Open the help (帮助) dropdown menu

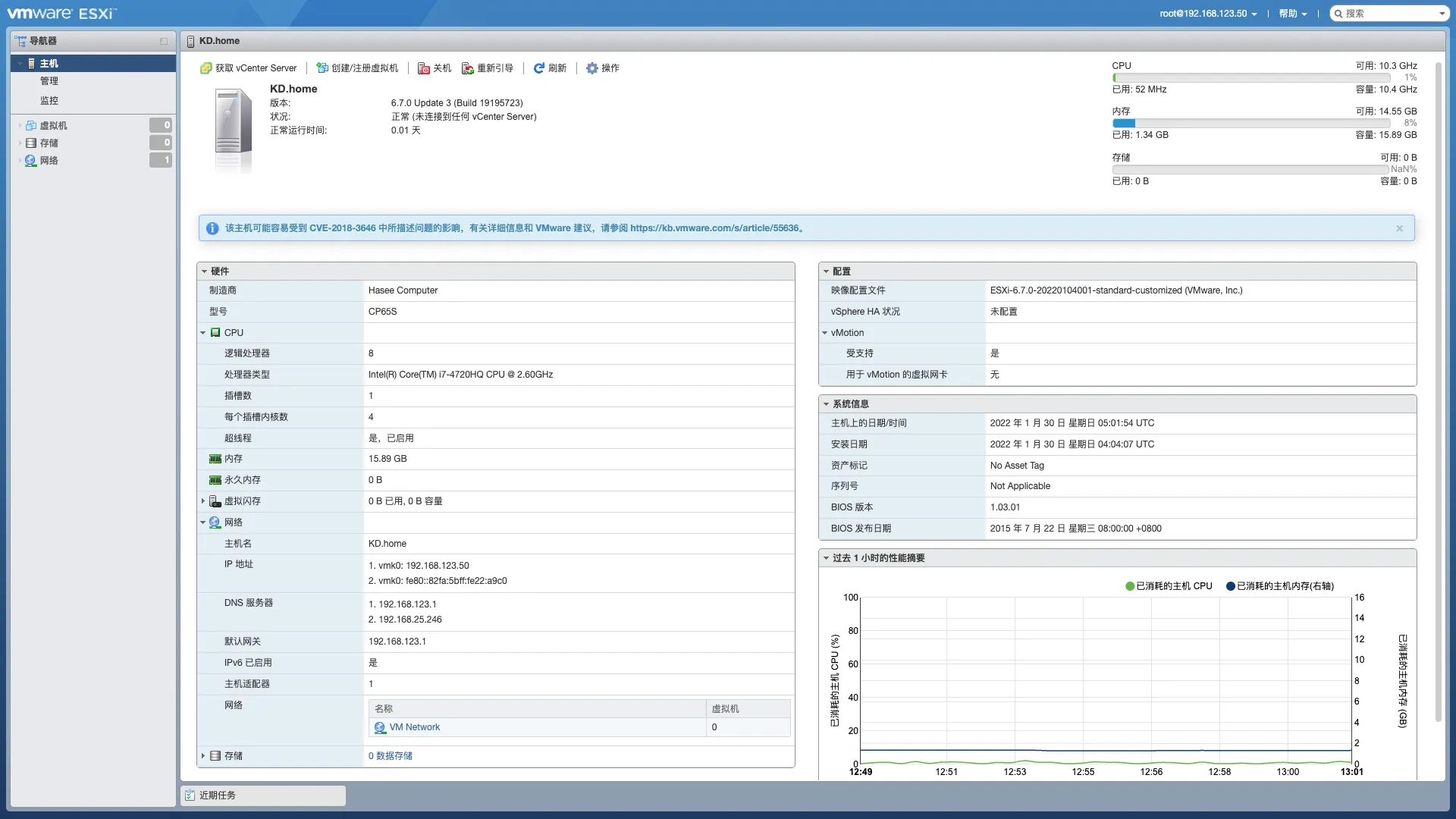click(x=1293, y=14)
